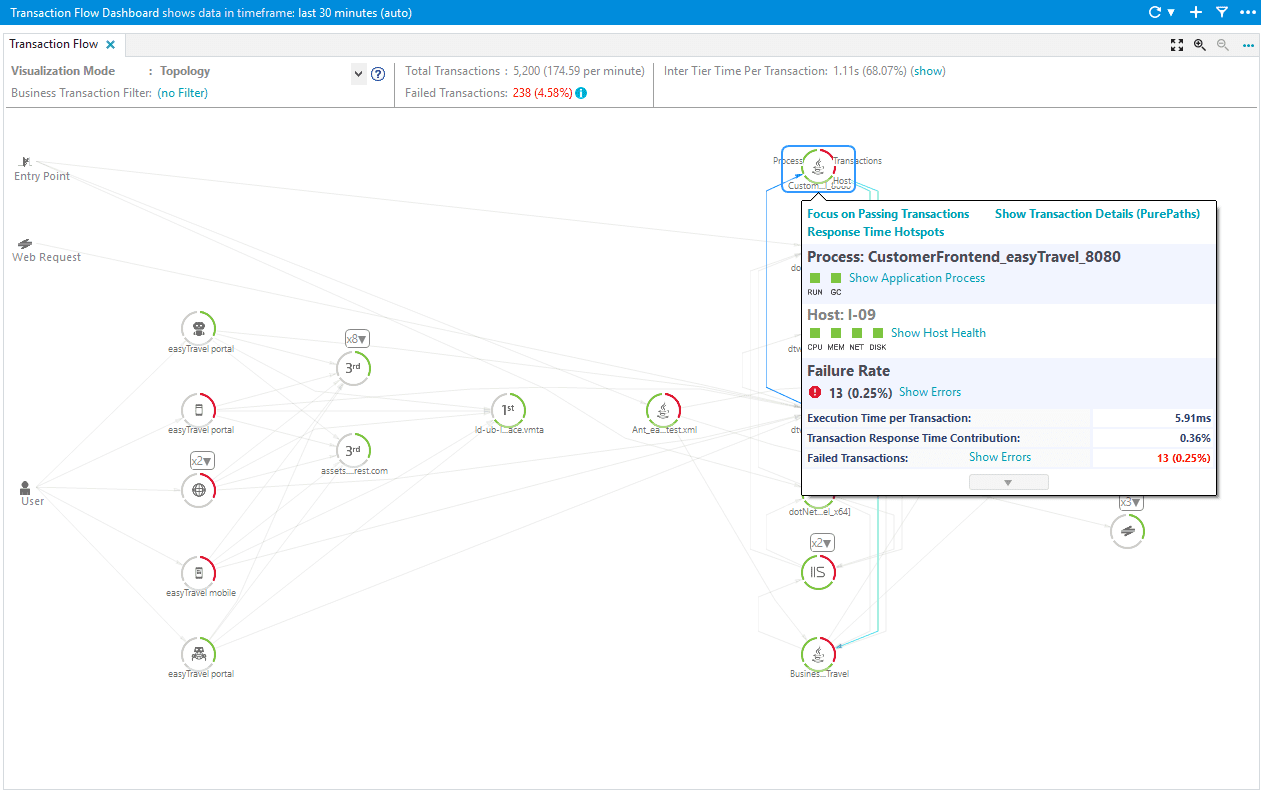Click the fit-to-screen expand icon
The height and width of the screenshot is (790, 1261).
tap(1177, 45)
